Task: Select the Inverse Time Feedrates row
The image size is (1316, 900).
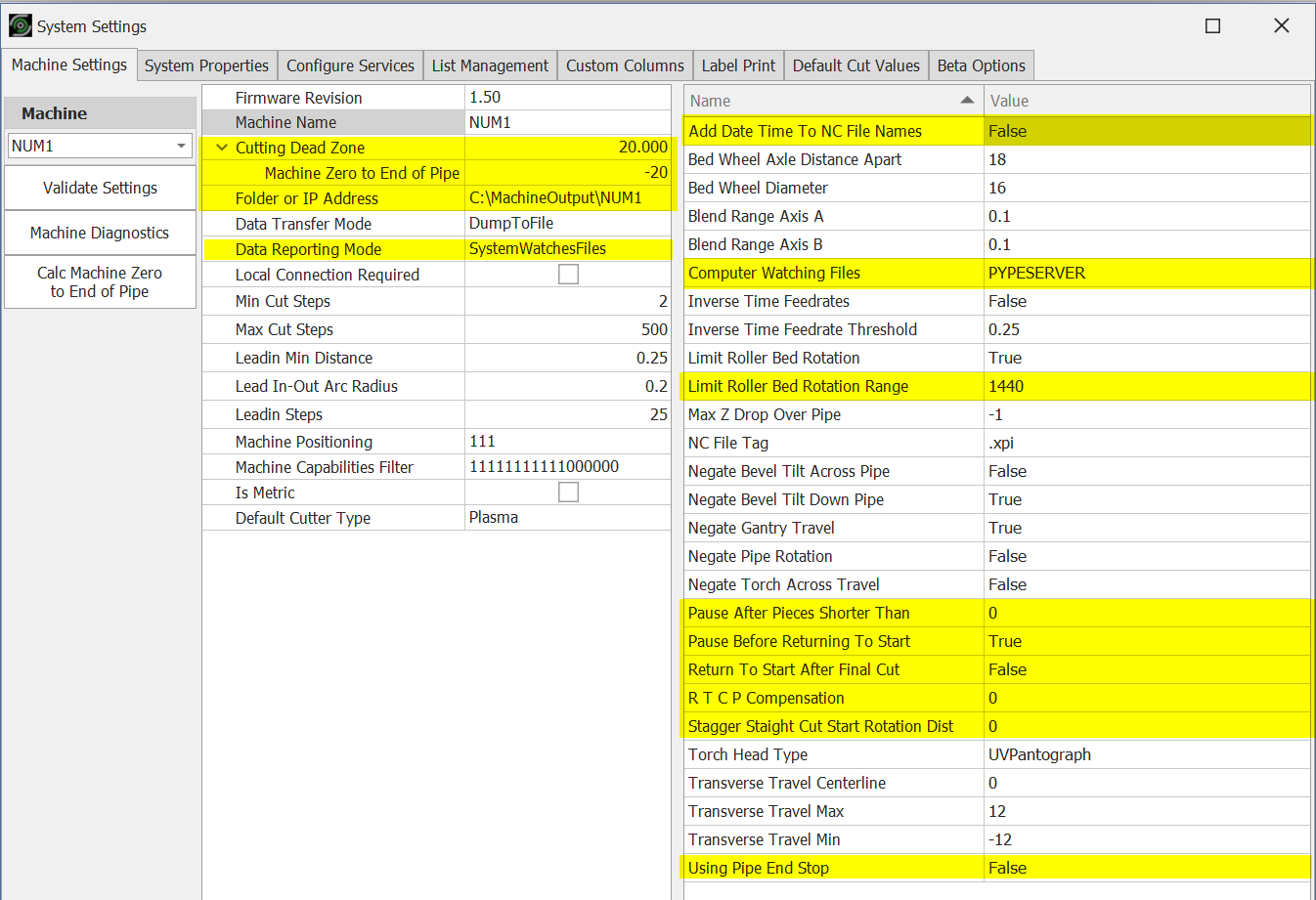Action: [x=997, y=301]
